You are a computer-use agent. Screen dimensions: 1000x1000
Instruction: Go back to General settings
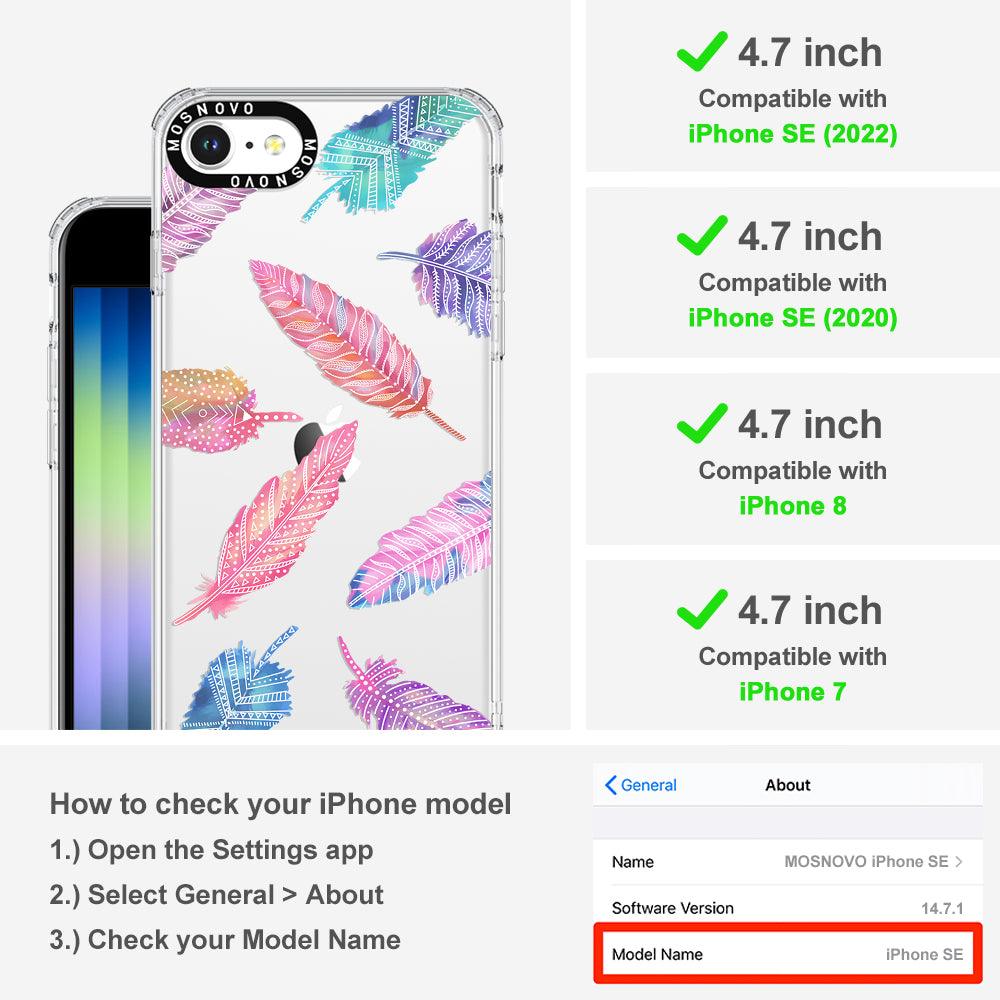click(x=640, y=785)
